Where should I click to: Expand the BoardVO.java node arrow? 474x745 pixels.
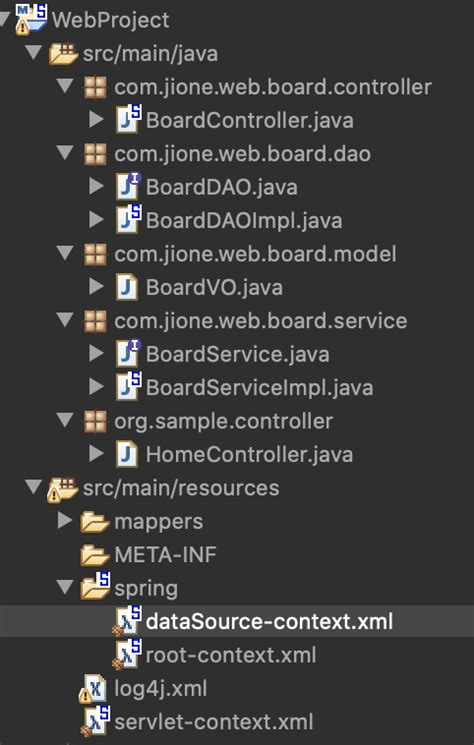click(x=96, y=286)
